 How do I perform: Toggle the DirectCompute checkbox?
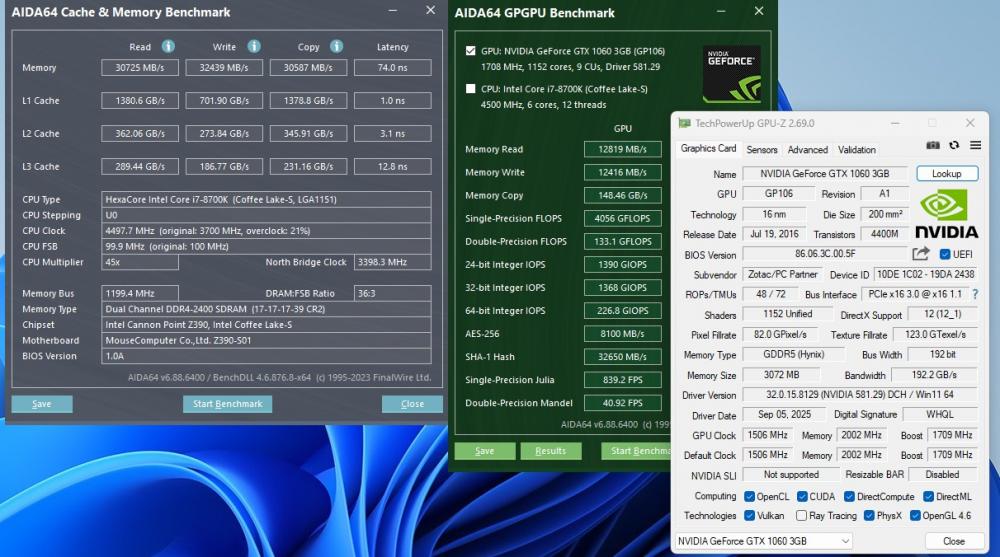[849, 496]
